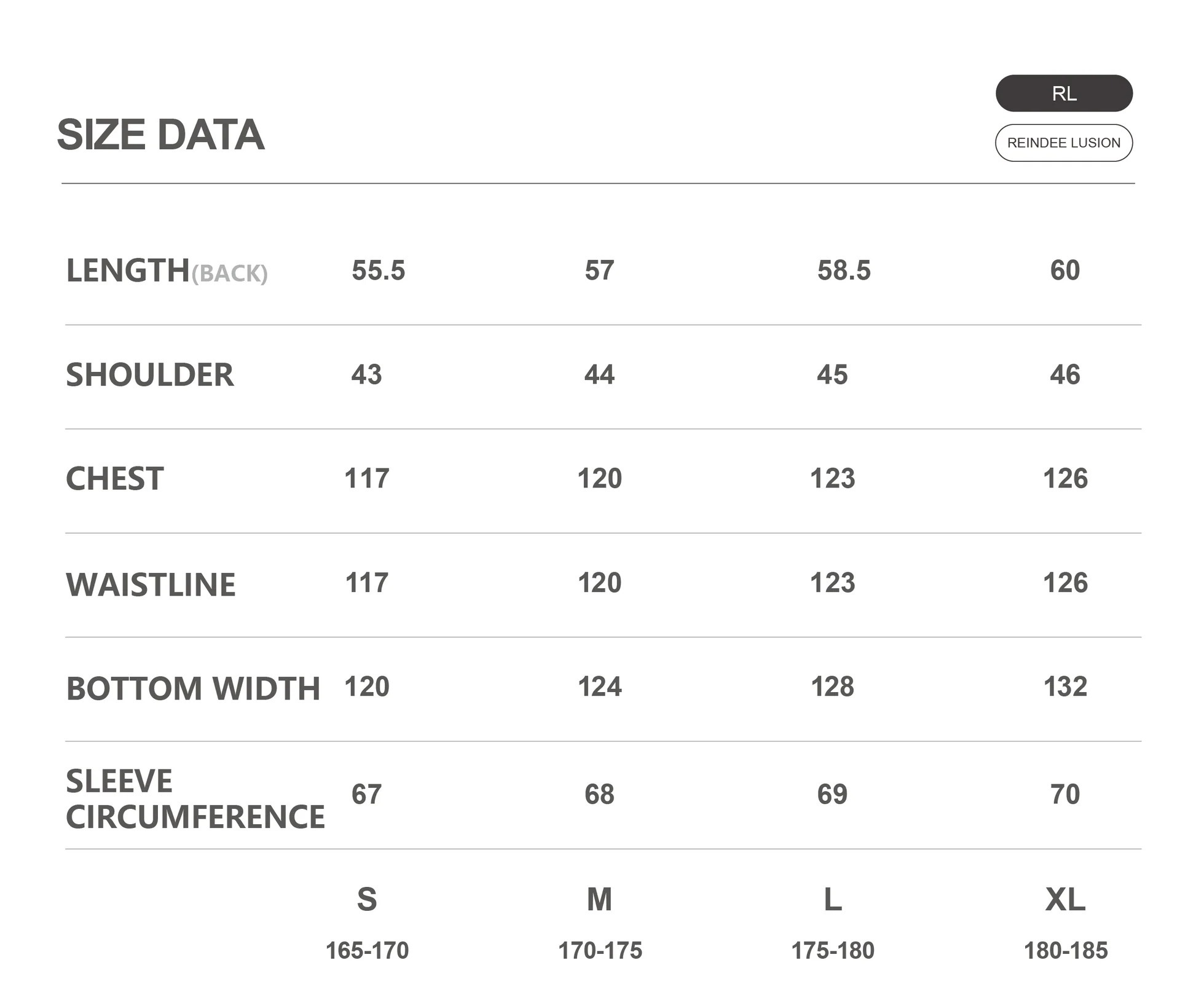
Task: Click the dark RL pill button
Action: click(1063, 93)
